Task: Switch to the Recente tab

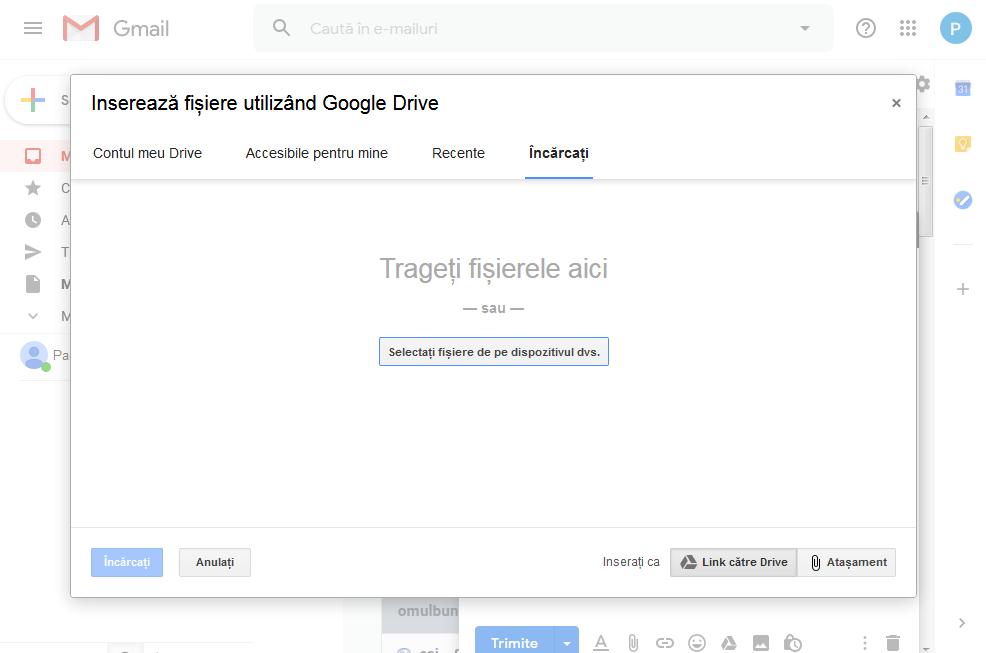Action: [x=458, y=153]
